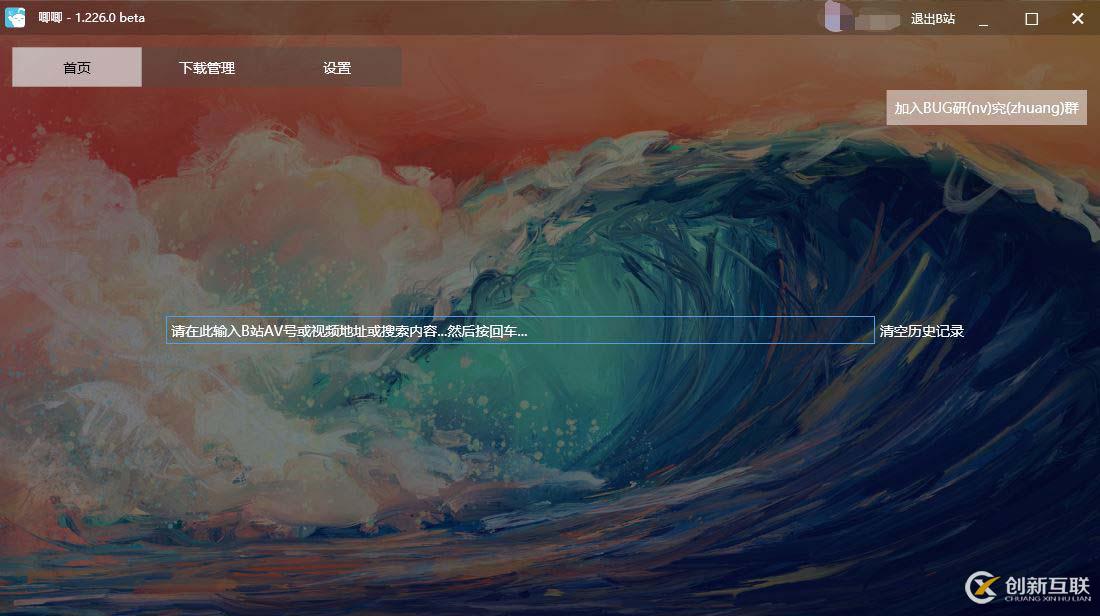Click the blurred username beside 退出B站

pyautogui.click(x=873, y=19)
